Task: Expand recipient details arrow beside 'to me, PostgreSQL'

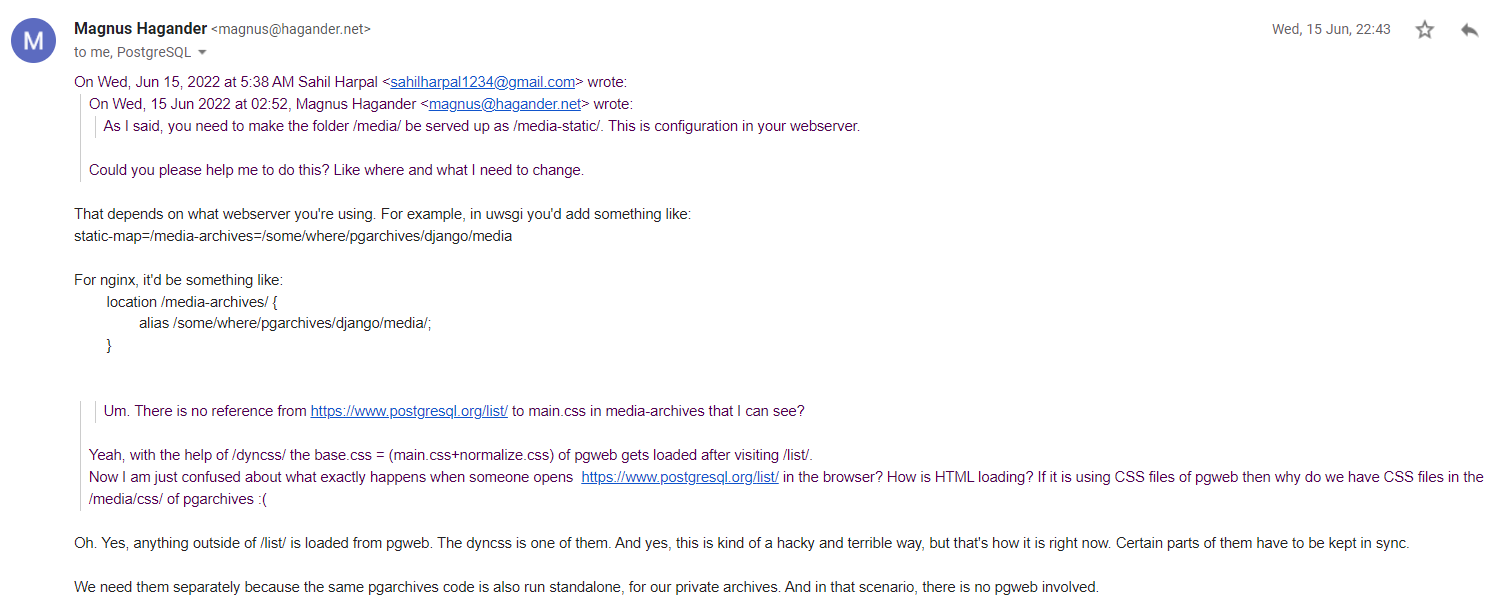Action: (x=202, y=52)
